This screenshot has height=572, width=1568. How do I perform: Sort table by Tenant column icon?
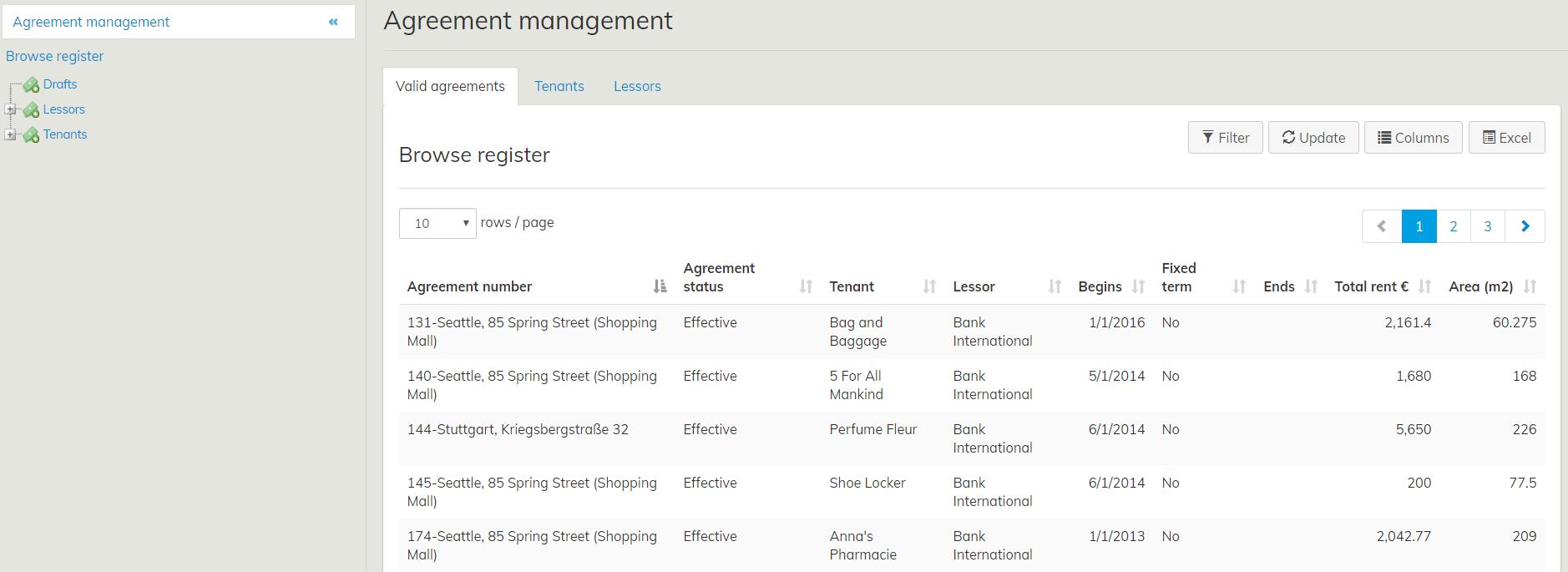929,286
